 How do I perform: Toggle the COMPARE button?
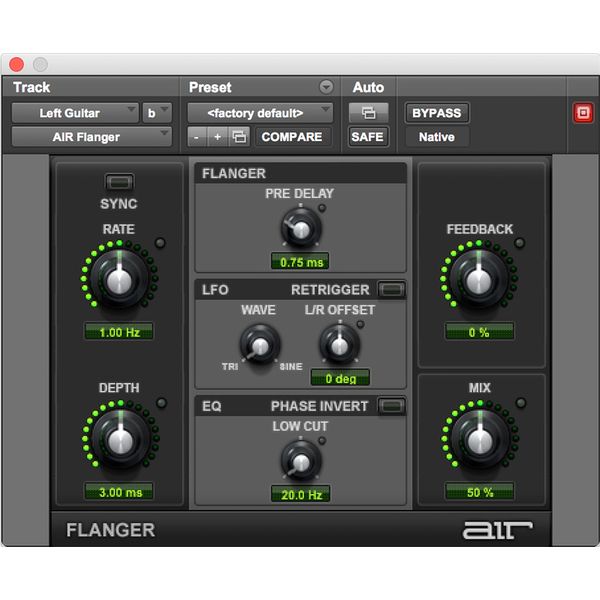pyautogui.click(x=292, y=137)
